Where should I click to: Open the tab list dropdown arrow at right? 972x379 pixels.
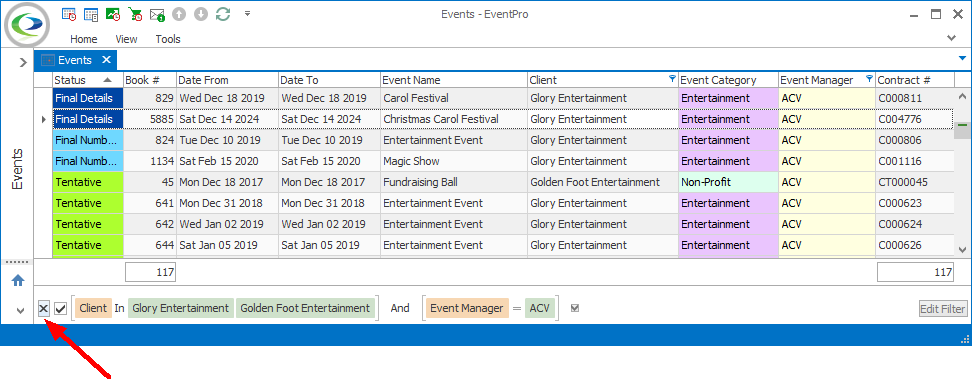click(x=963, y=58)
